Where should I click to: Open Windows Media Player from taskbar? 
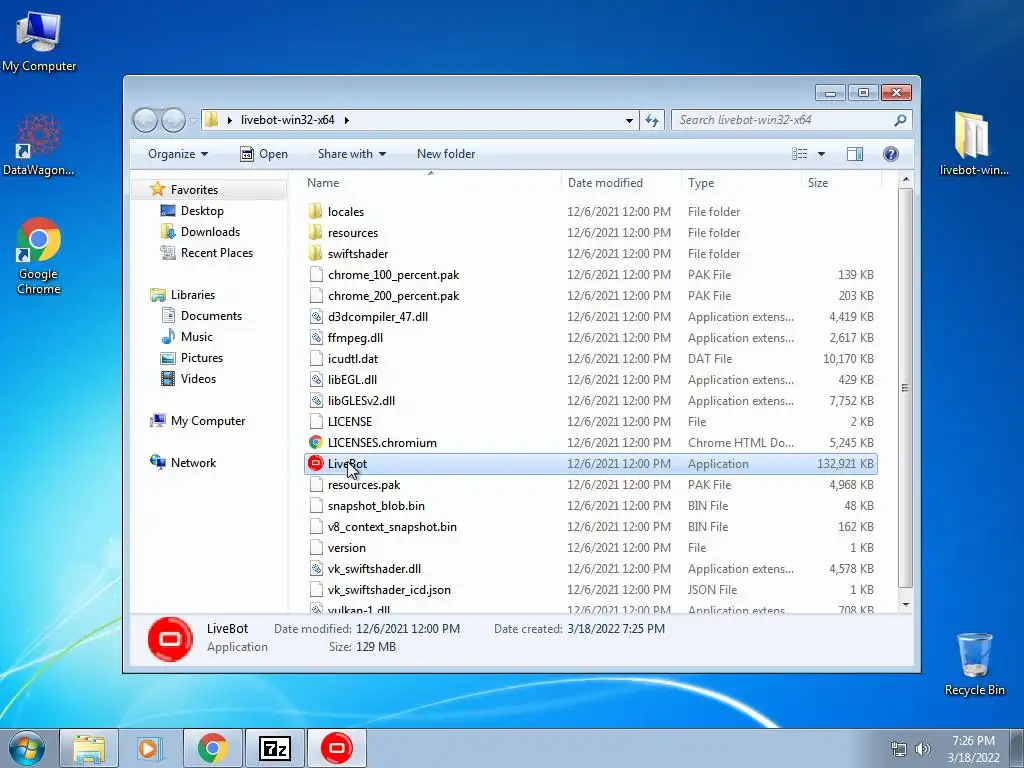click(x=149, y=748)
